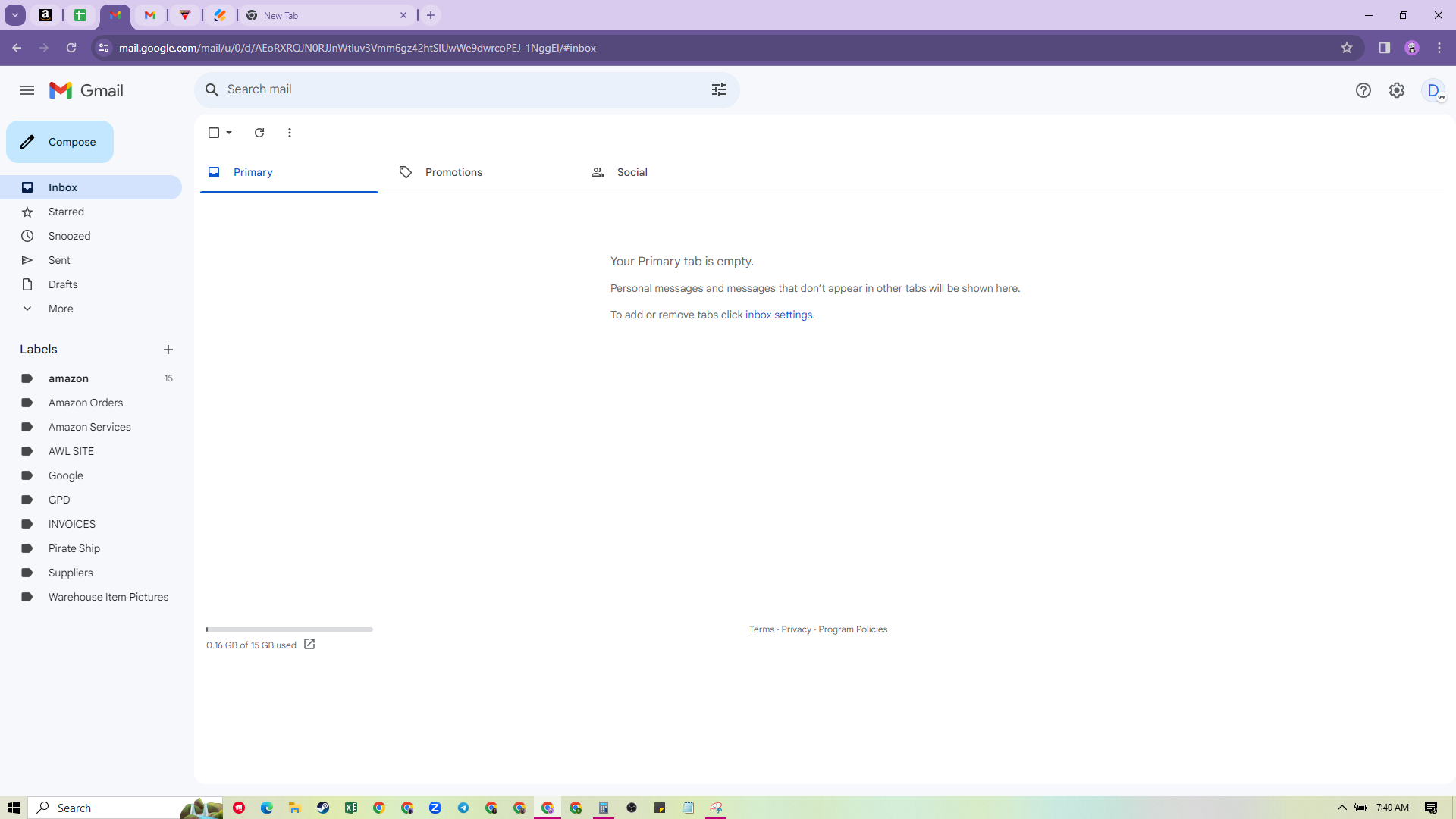The image size is (1456, 819).
Task: Click the 0.16 GB of 15 GB used text
Action: point(251,645)
